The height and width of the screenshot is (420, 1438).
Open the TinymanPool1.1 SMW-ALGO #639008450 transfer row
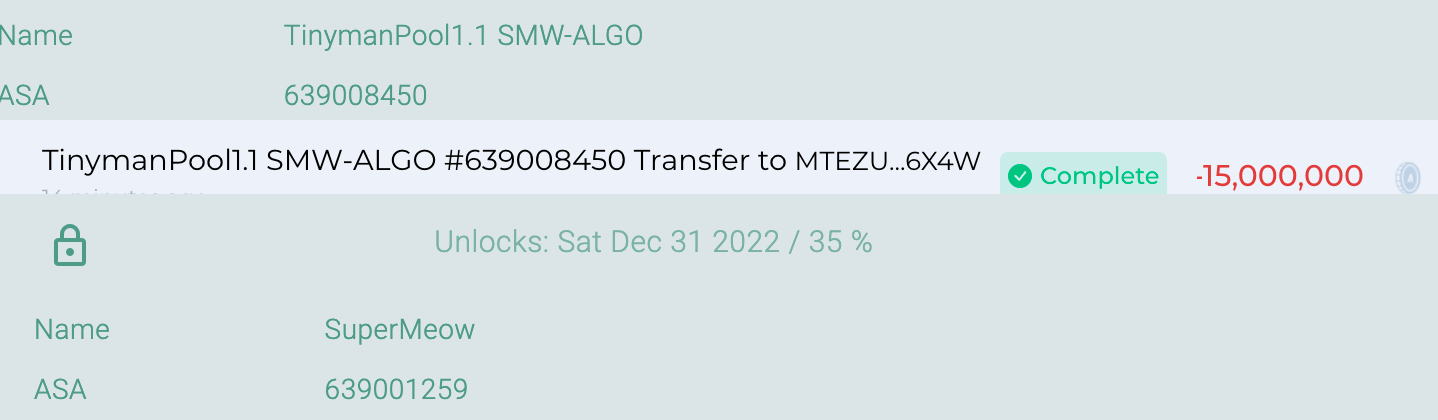tap(719, 157)
